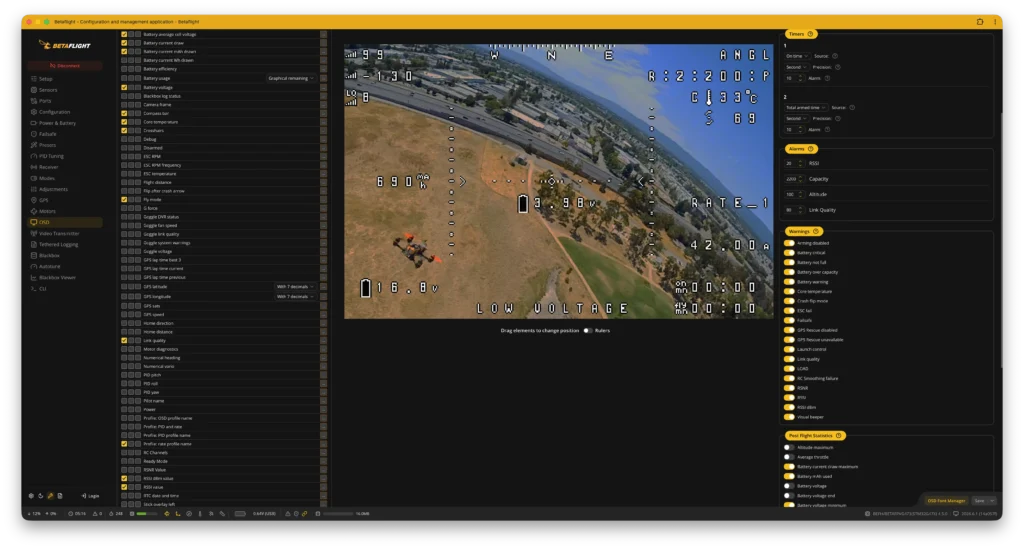Click the Blackbox Viewer chart icon
The width and height of the screenshot is (1024, 549).
[x=34, y=277]
